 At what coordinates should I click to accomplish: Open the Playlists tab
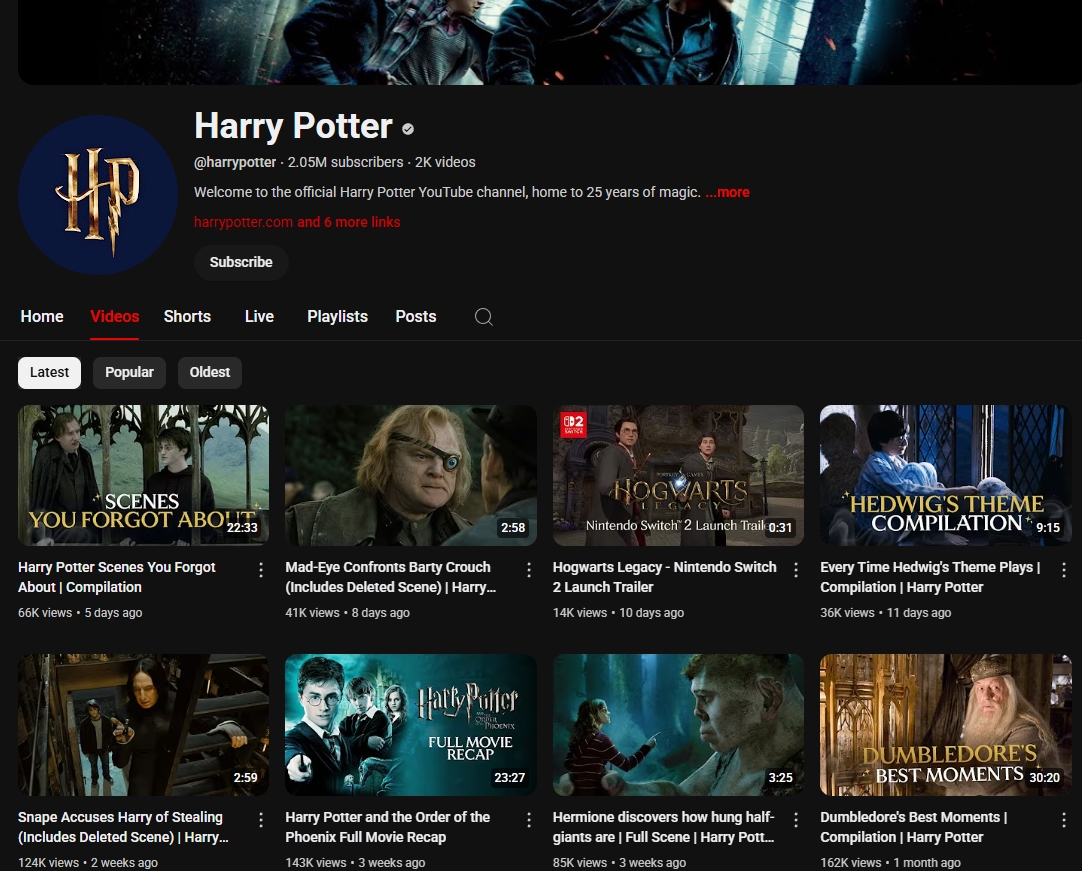(x=337, y=316)
